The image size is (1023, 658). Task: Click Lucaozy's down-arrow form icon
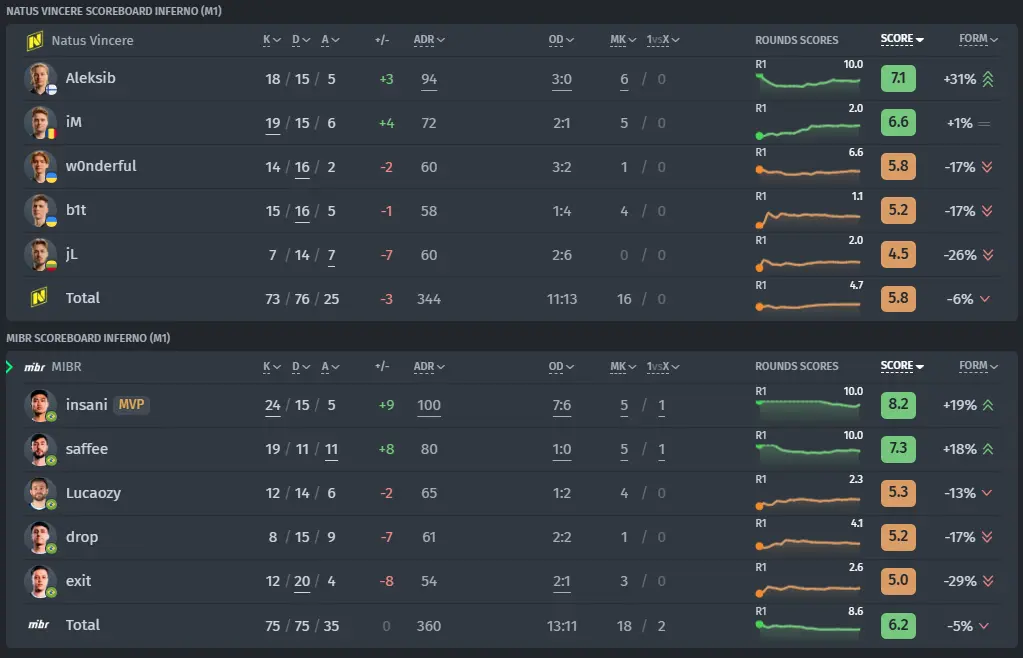coord(986,493)
